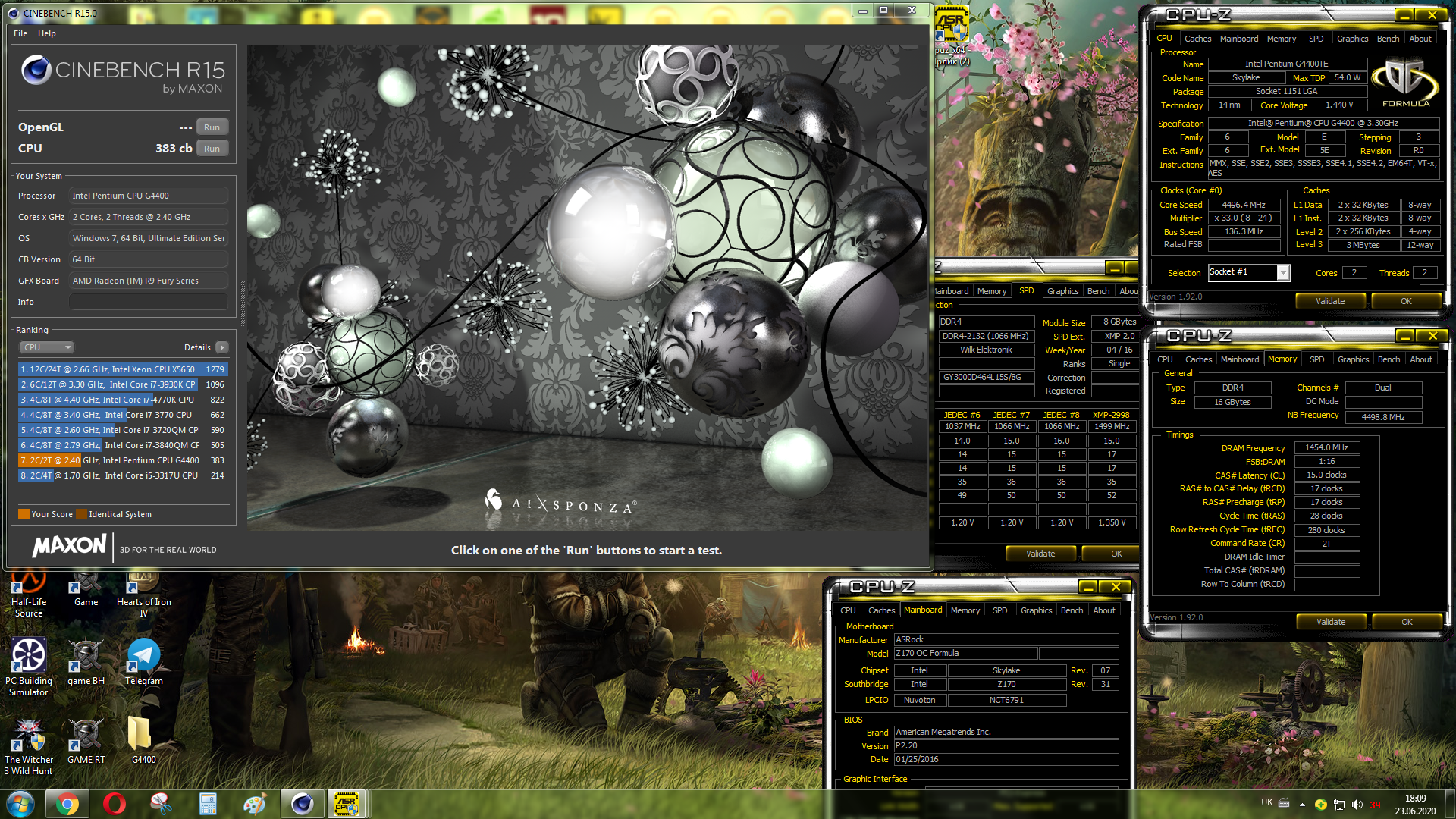
Task: Open the Cinebench File menu
Action: point(20,33)
